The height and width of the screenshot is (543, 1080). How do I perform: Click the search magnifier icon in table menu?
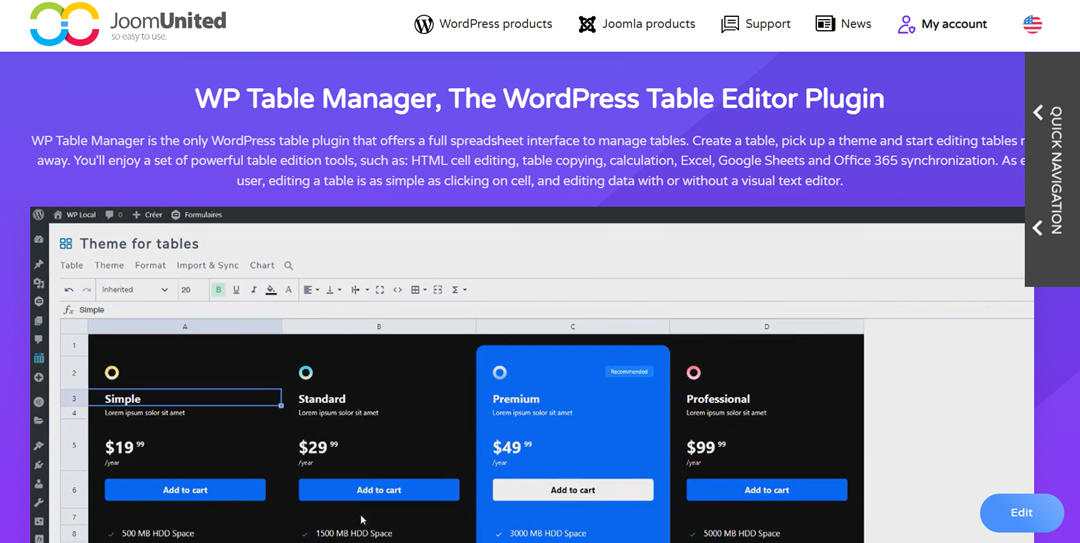(x=289, y=266)
